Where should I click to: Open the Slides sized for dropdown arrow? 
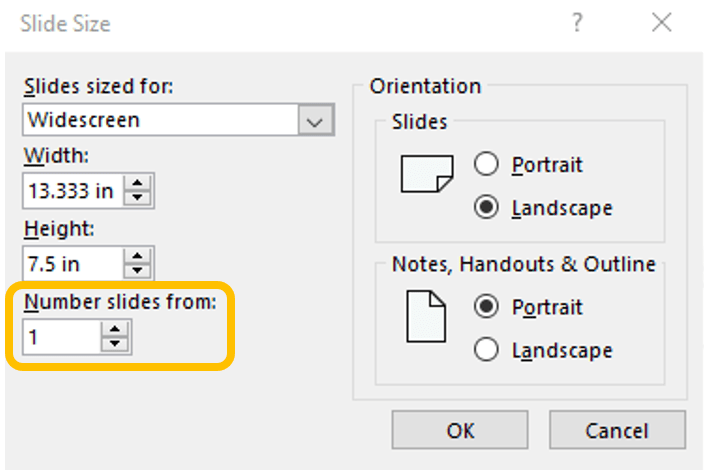click(x=316, y=120)
